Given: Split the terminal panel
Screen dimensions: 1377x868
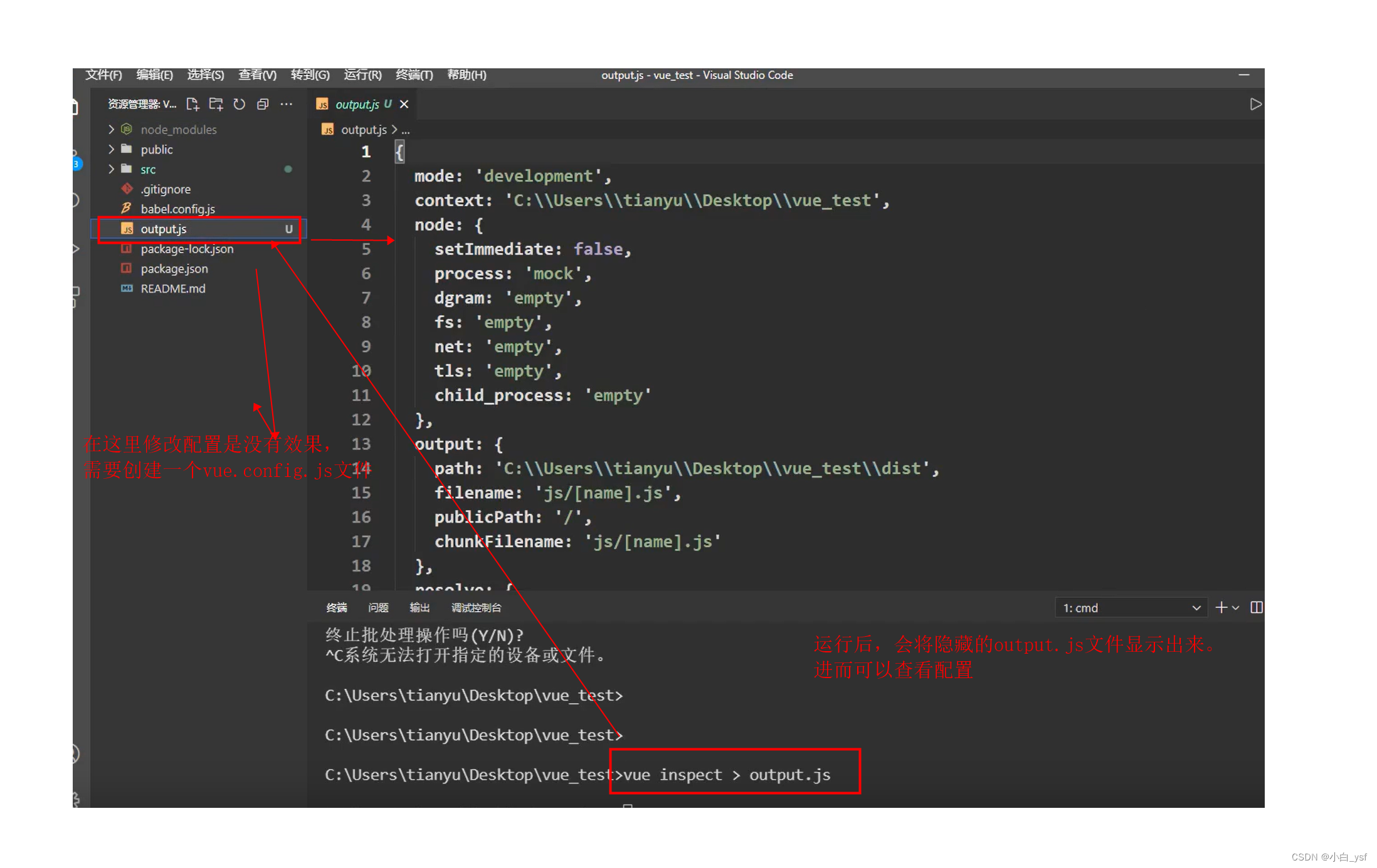Looking at the screenshot, I should point(1257,607).
